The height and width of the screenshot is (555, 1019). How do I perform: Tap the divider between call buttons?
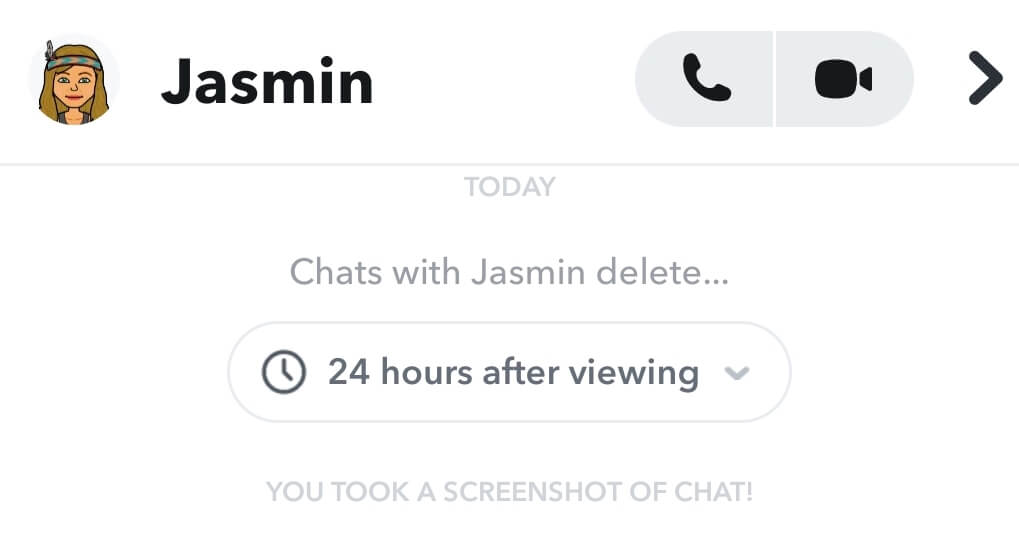click(x=775, y=79)
